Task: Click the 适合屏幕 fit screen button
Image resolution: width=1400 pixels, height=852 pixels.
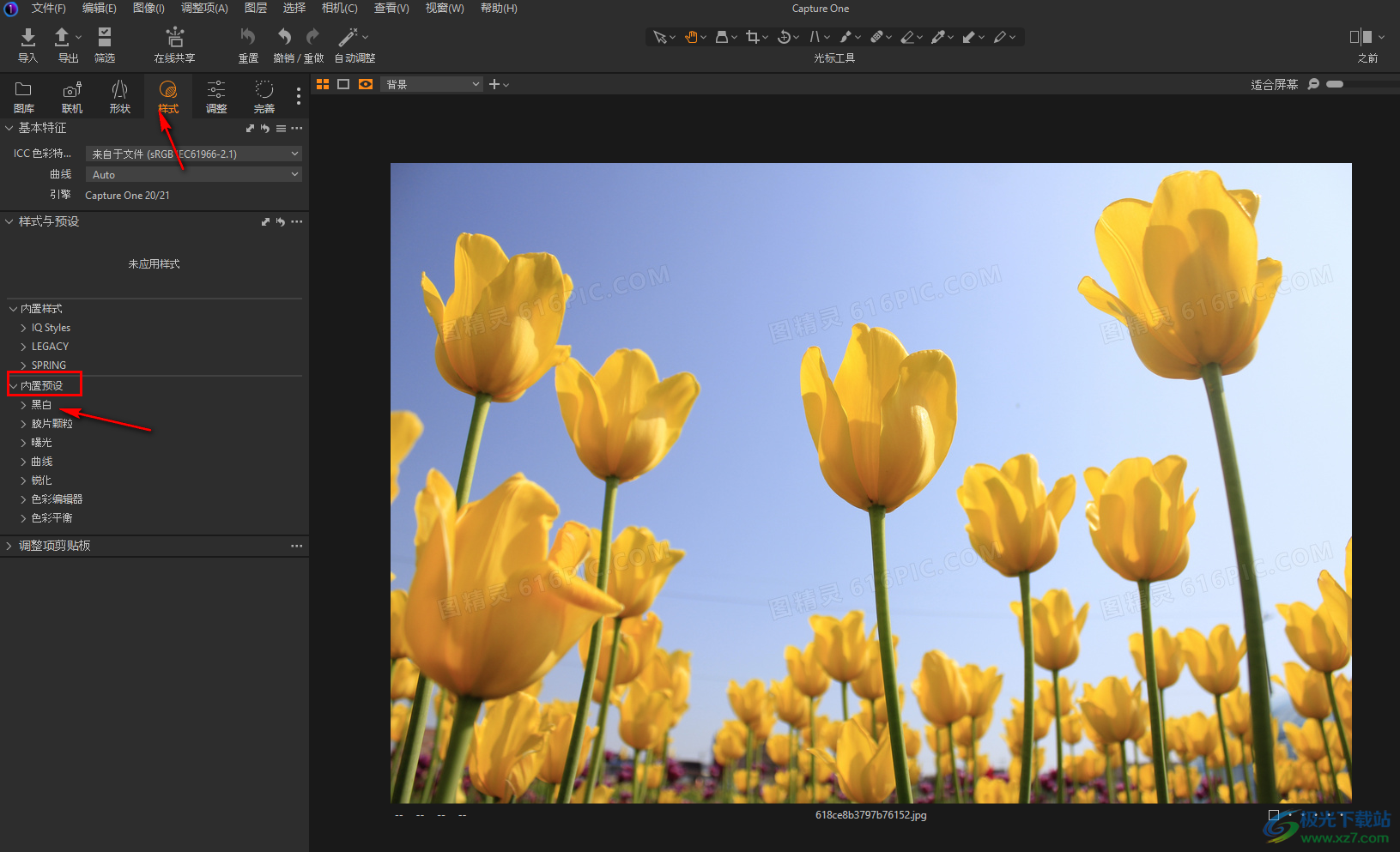Action: click(1274, 84)
